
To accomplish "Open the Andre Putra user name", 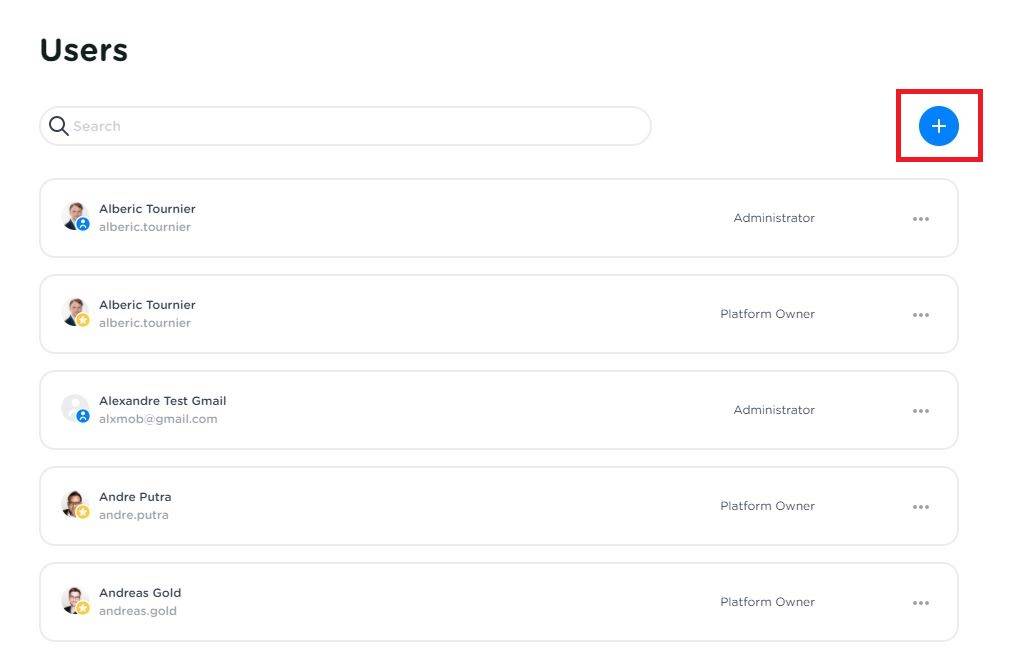I will [x=135, y=497].
